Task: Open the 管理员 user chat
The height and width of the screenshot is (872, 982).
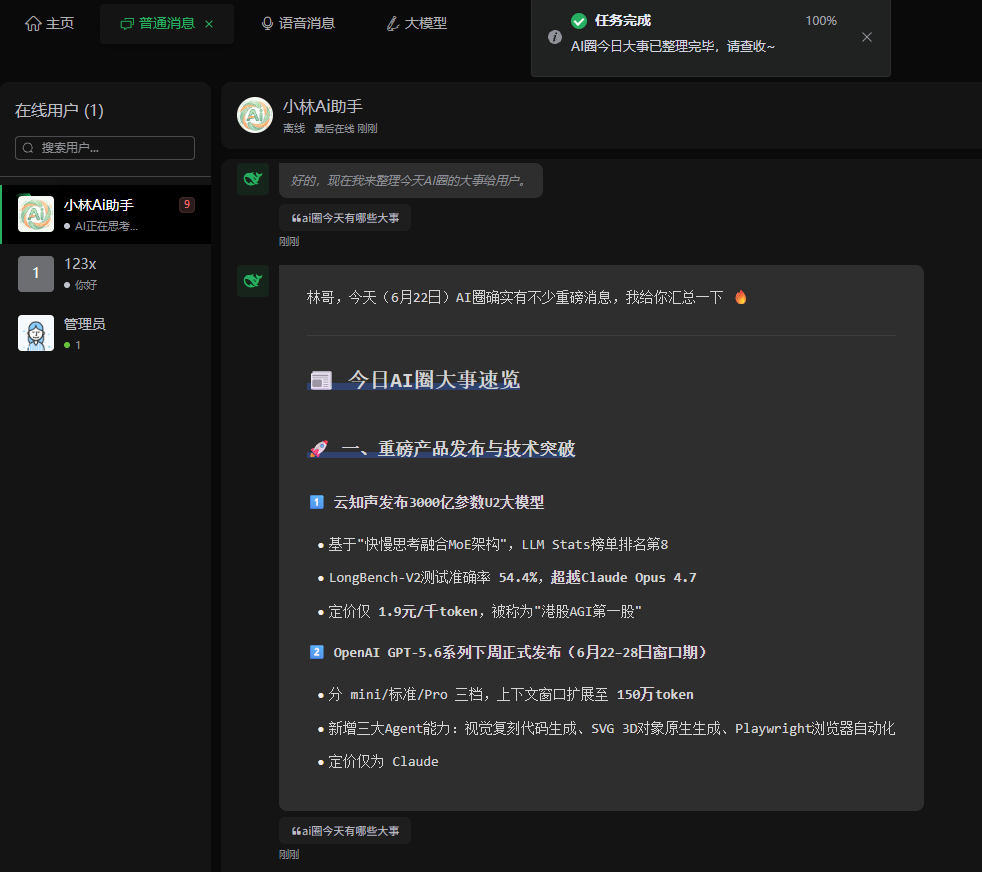Action: click(105, 333)
